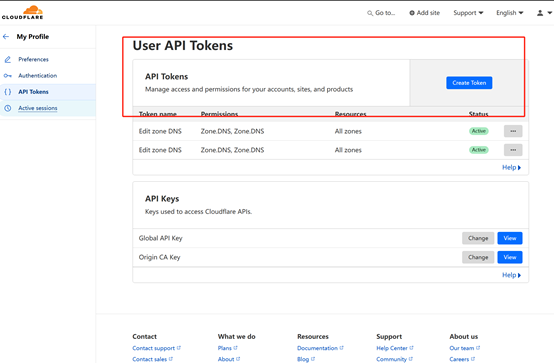Open options for first Edit zone DNS token

pyautogui.click(x=513, y=131)
